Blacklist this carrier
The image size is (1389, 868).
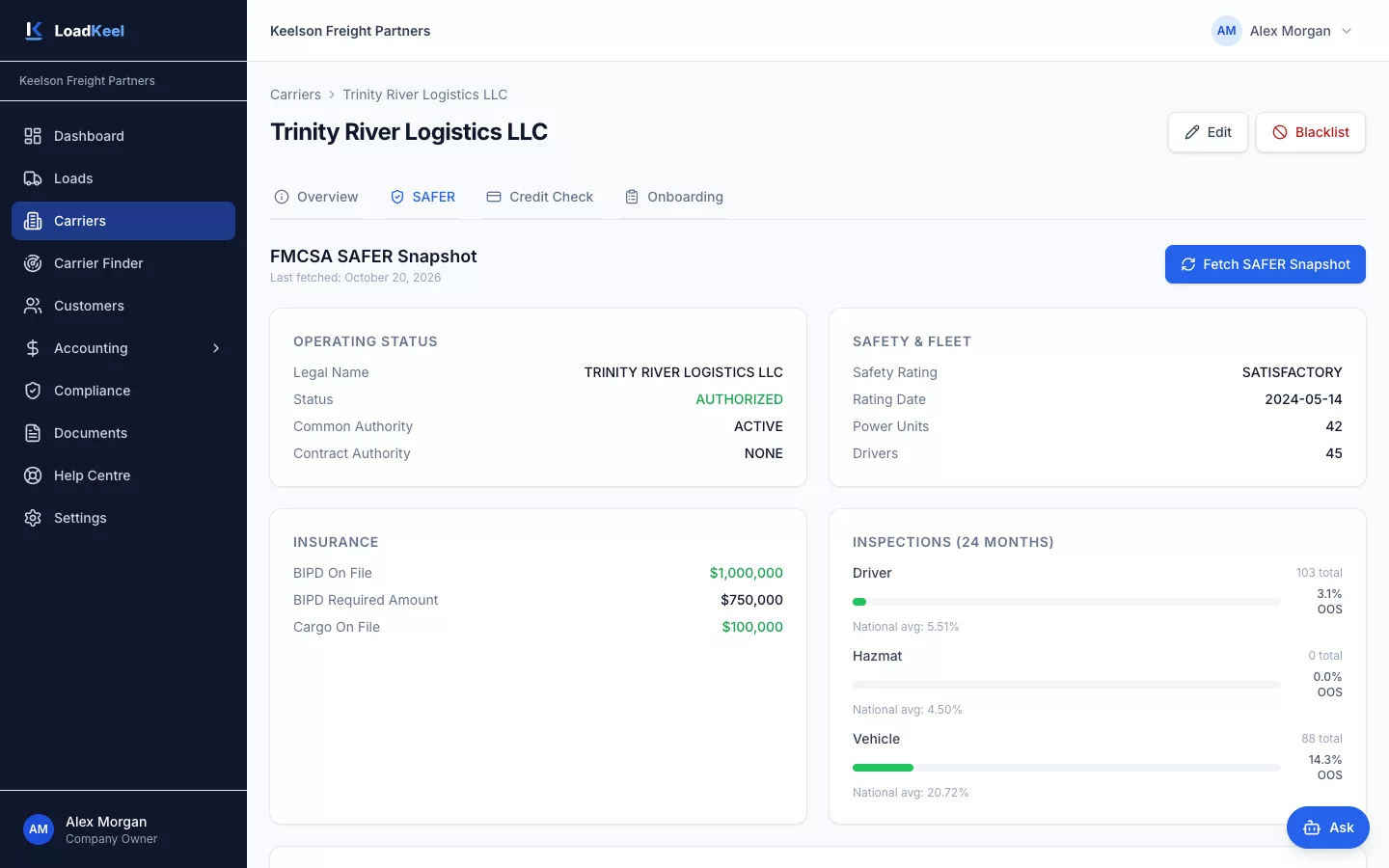coord(1311,132)
